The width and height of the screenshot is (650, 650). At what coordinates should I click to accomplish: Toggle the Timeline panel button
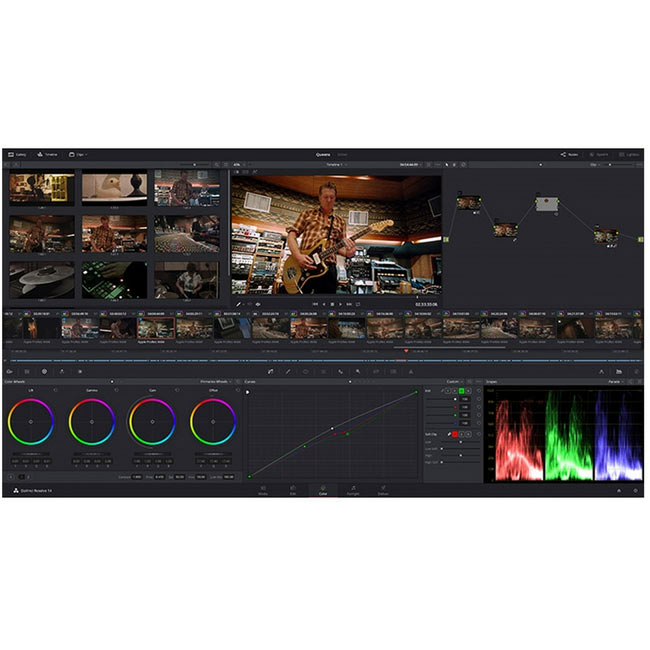(47, 155)
